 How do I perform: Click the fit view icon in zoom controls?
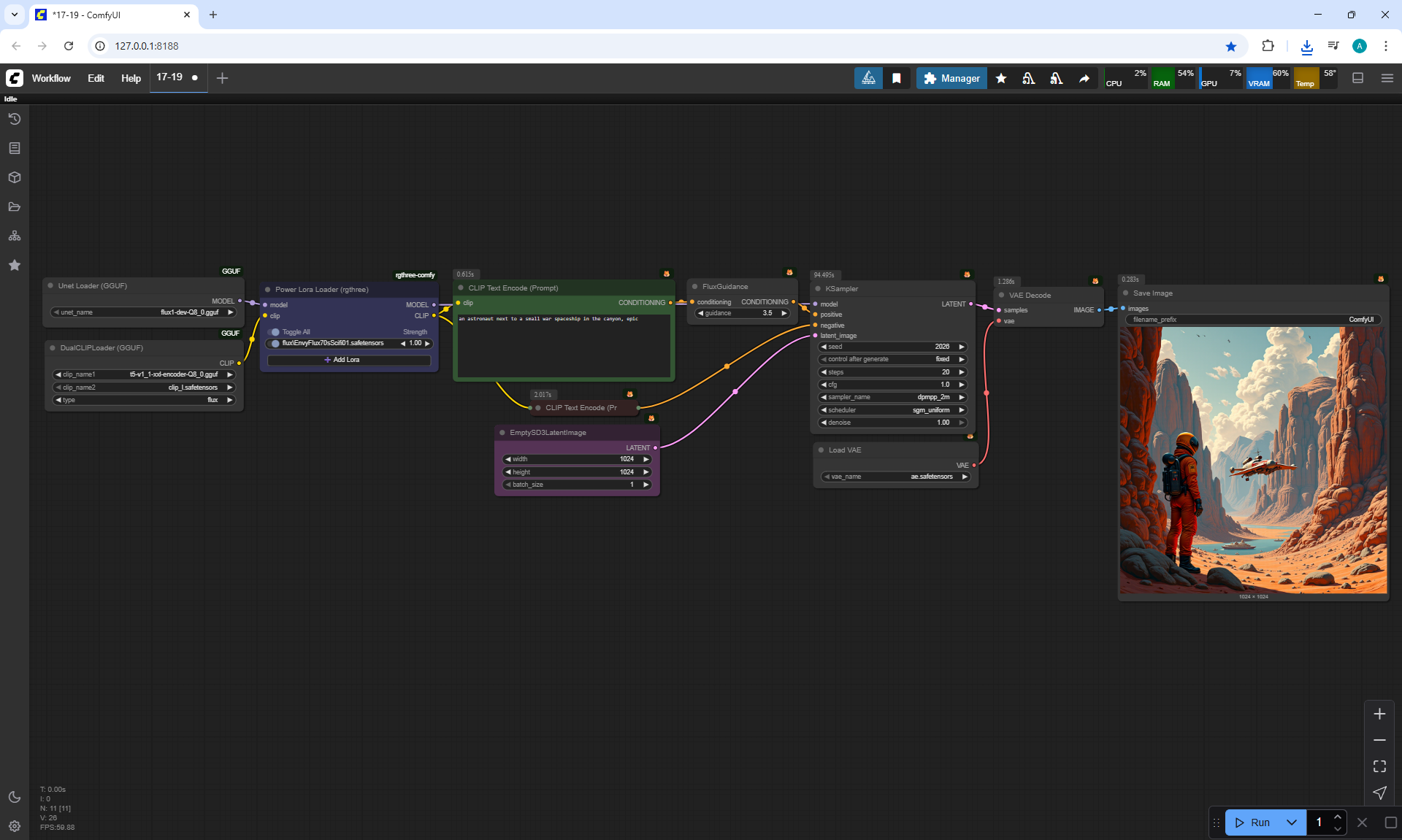[1379, 766]
